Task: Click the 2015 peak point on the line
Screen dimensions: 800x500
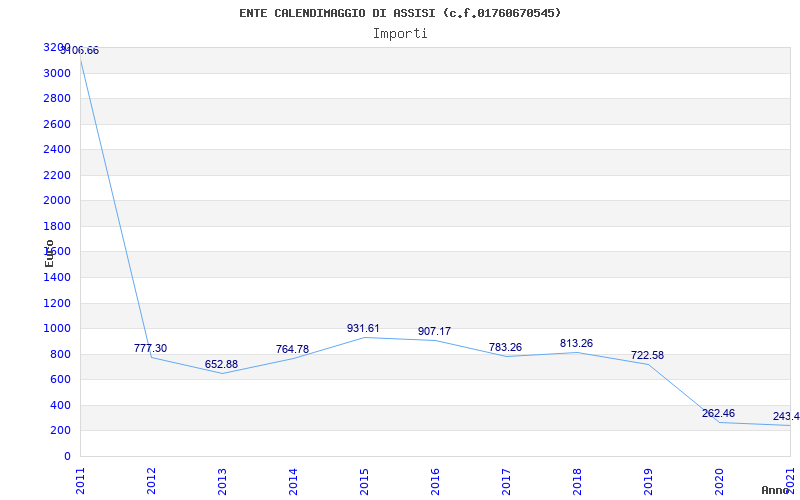Action: click(364, 337)
